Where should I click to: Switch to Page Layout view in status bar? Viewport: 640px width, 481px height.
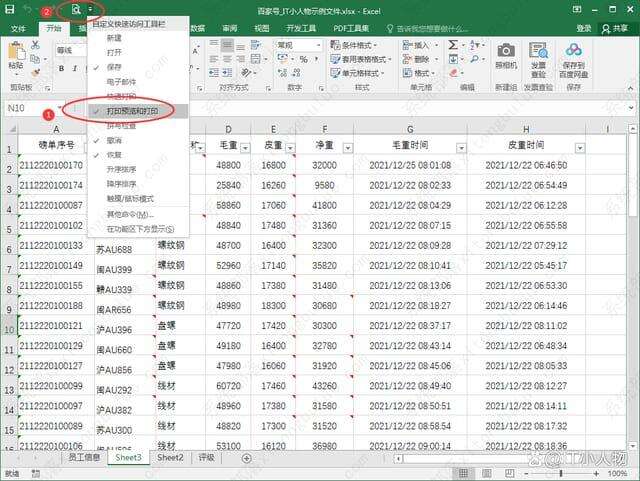(x=487, y=473)
